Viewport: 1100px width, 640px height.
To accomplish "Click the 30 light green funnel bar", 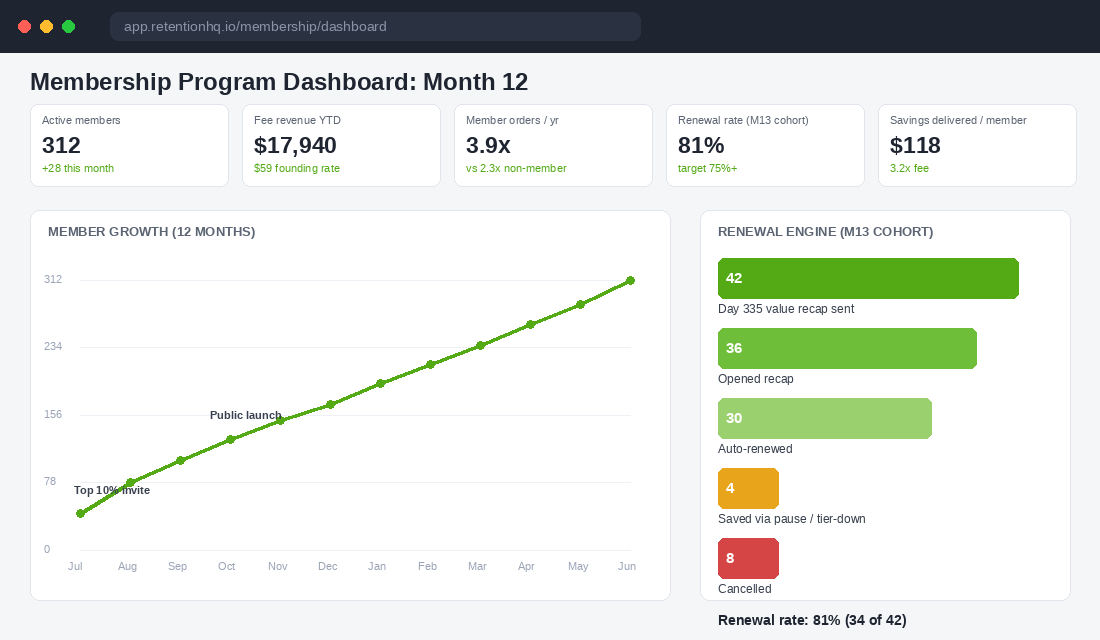I will click(825, 419).
